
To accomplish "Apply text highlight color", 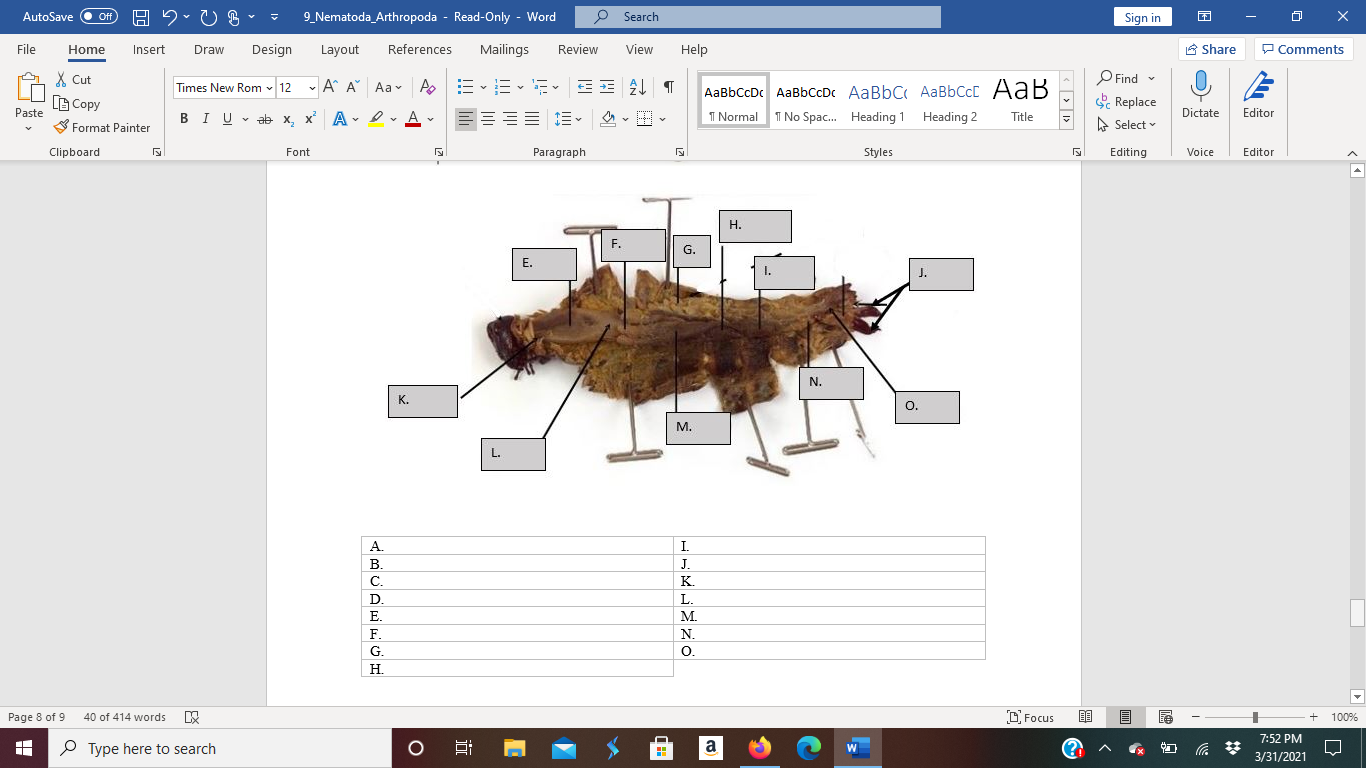I will (x=375, y=118).
